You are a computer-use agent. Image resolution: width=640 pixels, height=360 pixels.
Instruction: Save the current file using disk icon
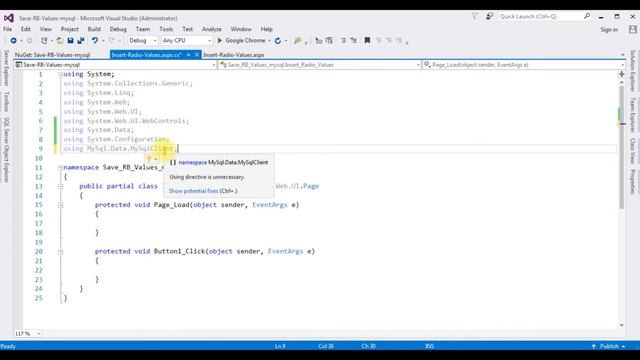pos(70,40)
